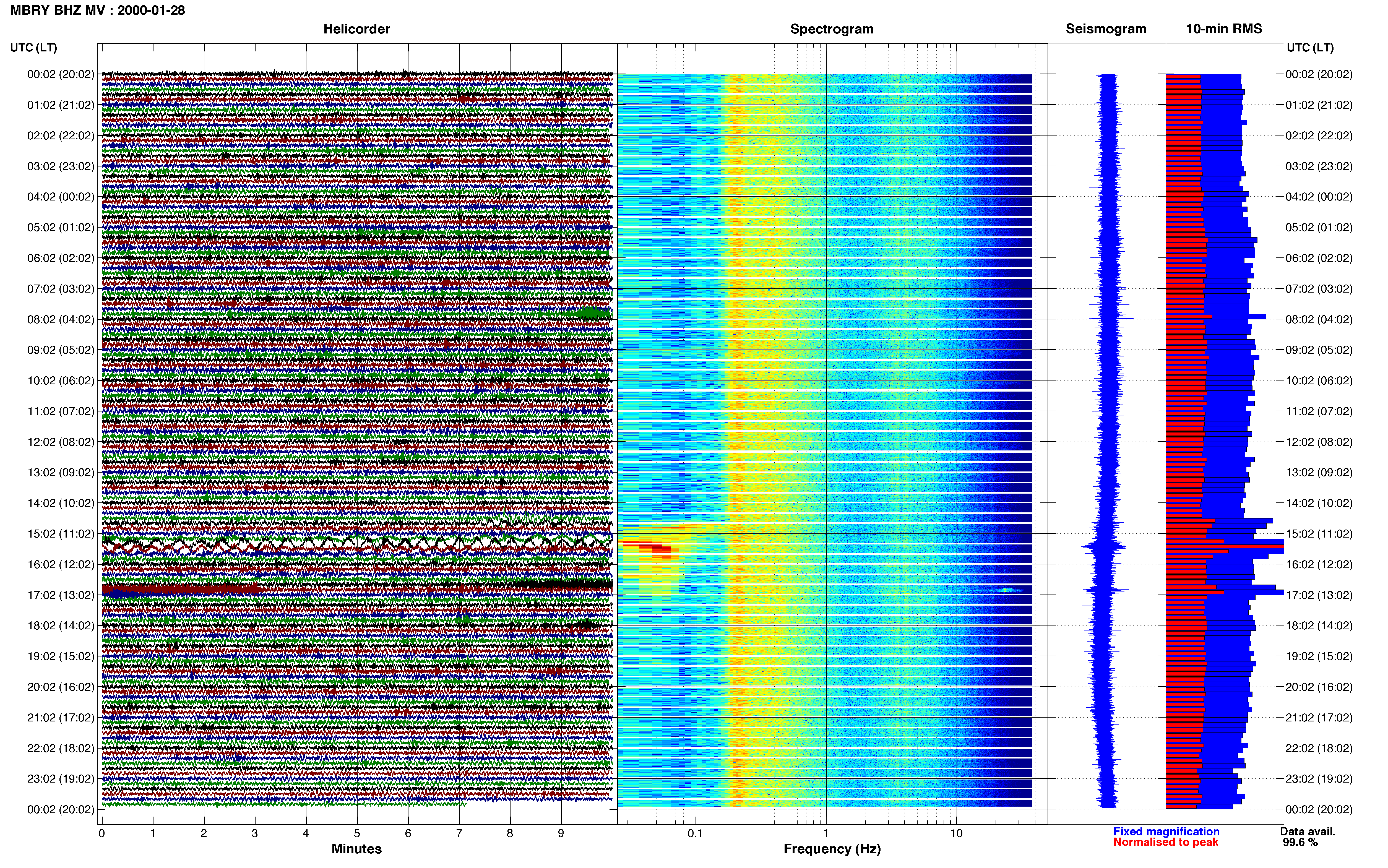Select left time label 14:02 (10:02)
Screen dimensions: 1388x868
coord(61,504)
